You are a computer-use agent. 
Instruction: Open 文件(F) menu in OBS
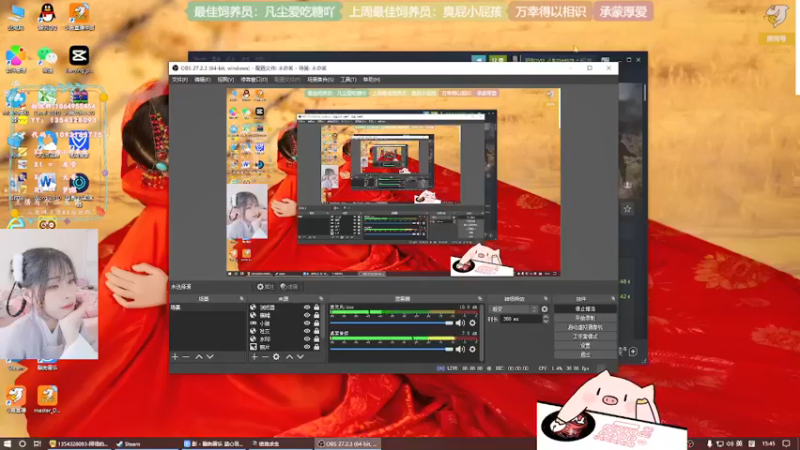coord(180,80)
